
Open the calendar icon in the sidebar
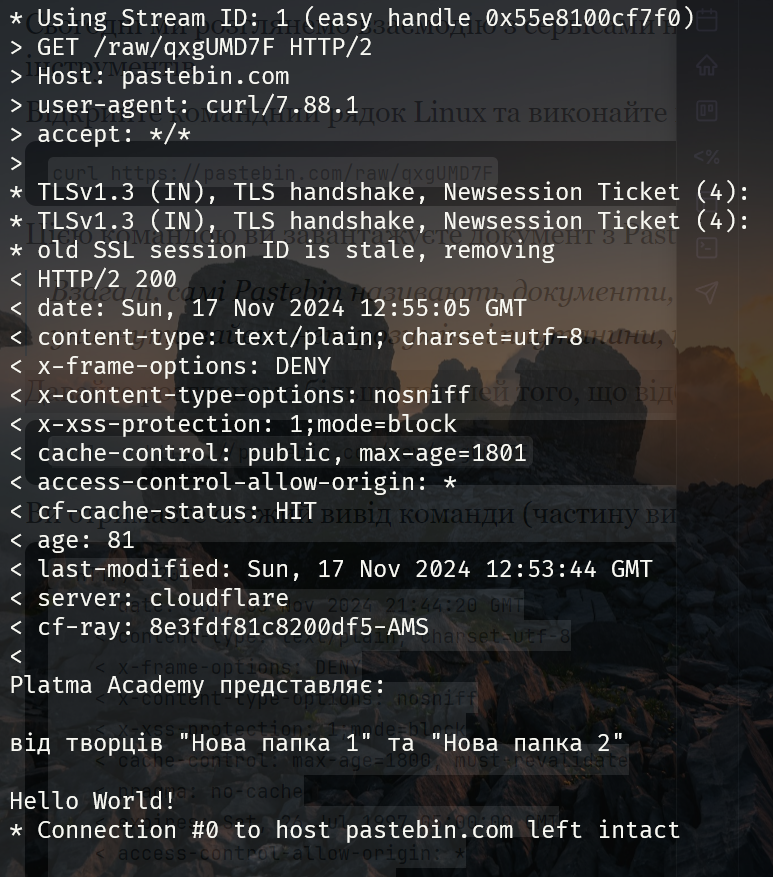[707, 21]
